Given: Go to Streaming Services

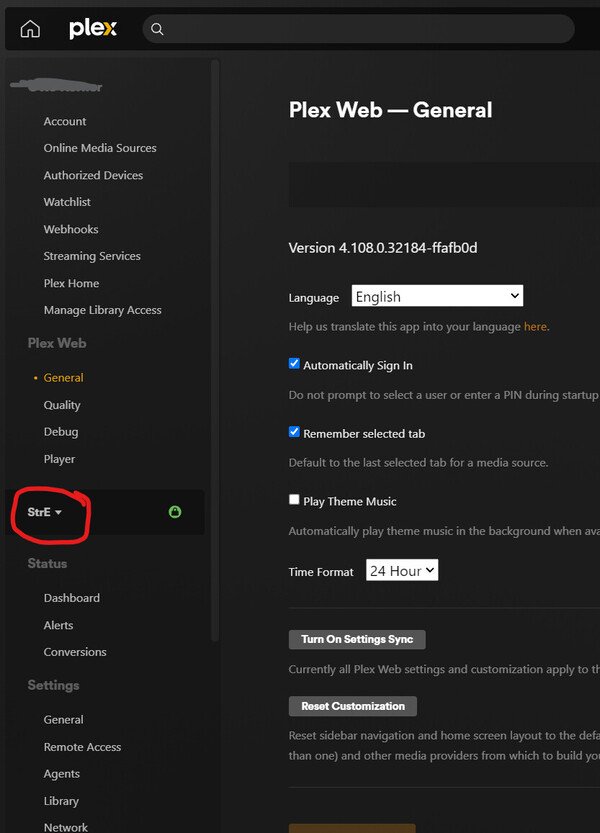Looking at the screenshot, I should click(x=92, y=256).
